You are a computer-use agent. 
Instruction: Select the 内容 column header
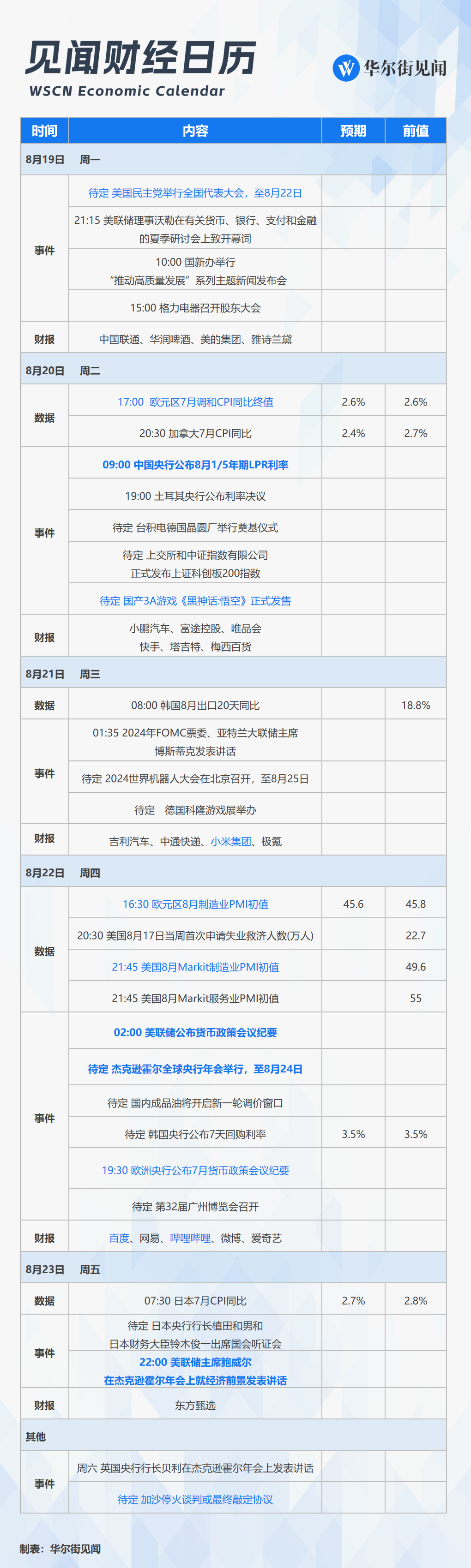pos(195,131)
